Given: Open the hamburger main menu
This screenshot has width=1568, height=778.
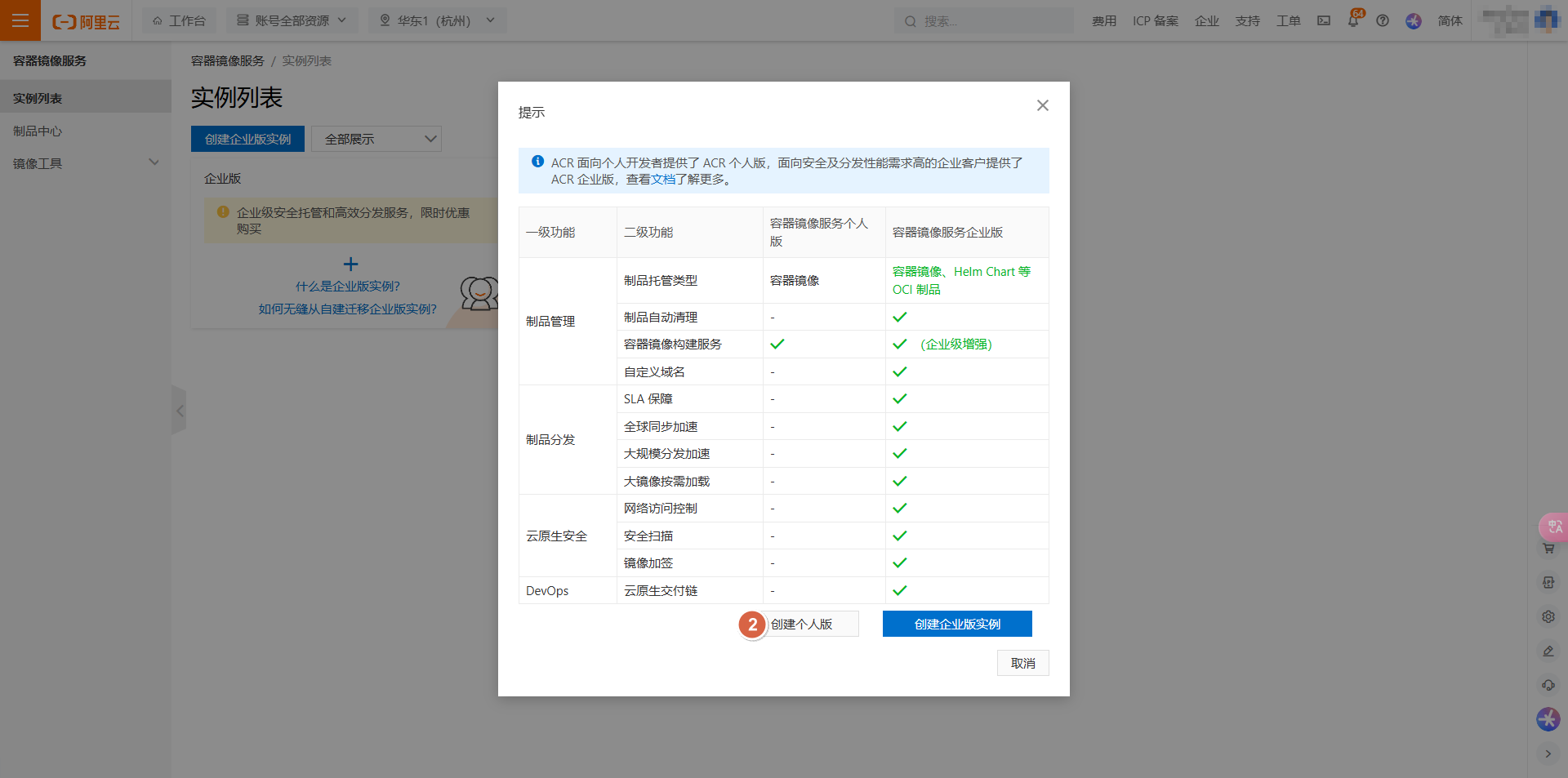Looking at the screenshot, I should (x=20, y=20).
